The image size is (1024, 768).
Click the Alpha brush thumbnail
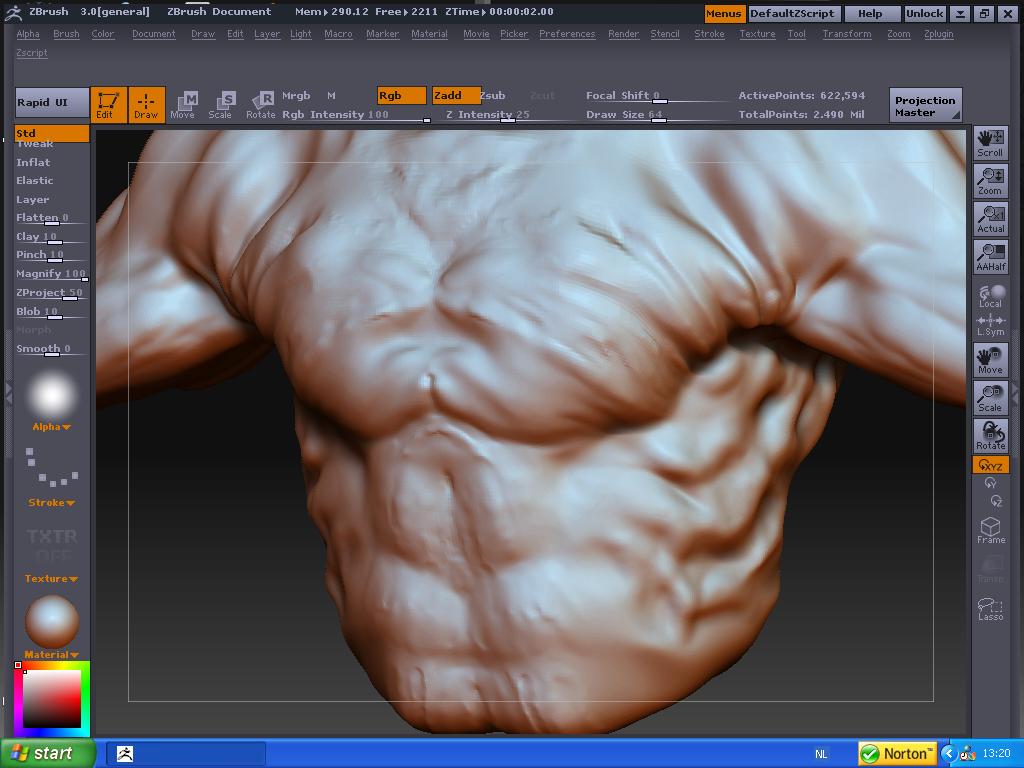(x=52, y=395)
